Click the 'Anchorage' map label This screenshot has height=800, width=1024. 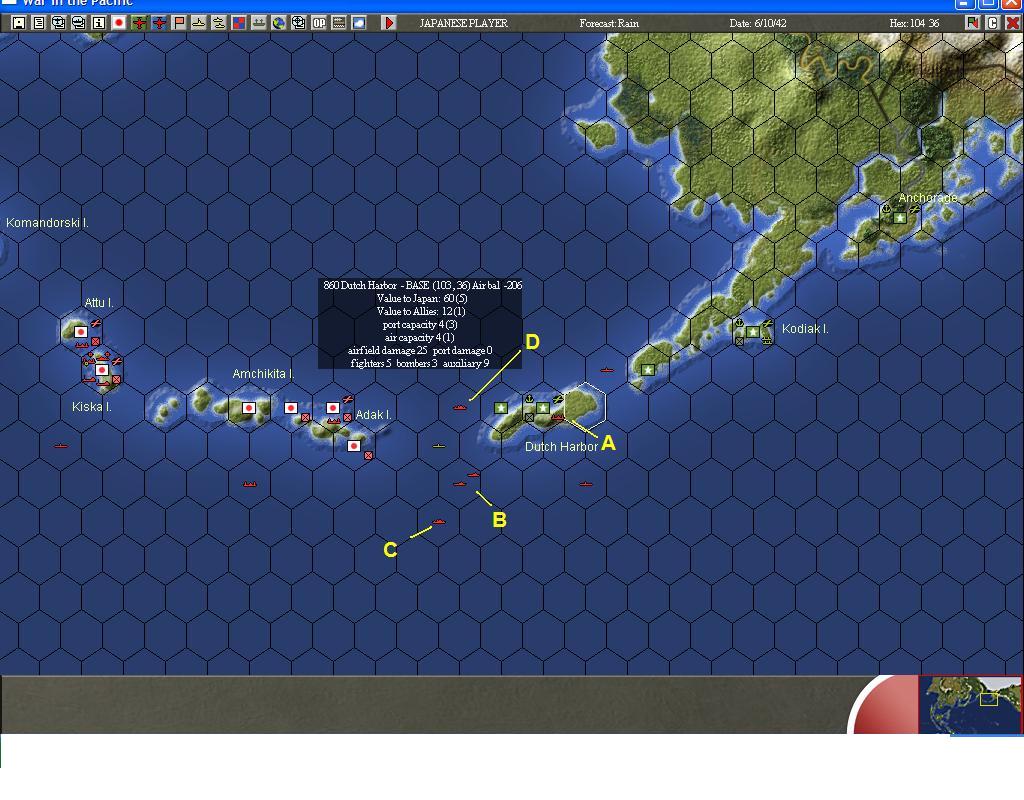(928, 198)
